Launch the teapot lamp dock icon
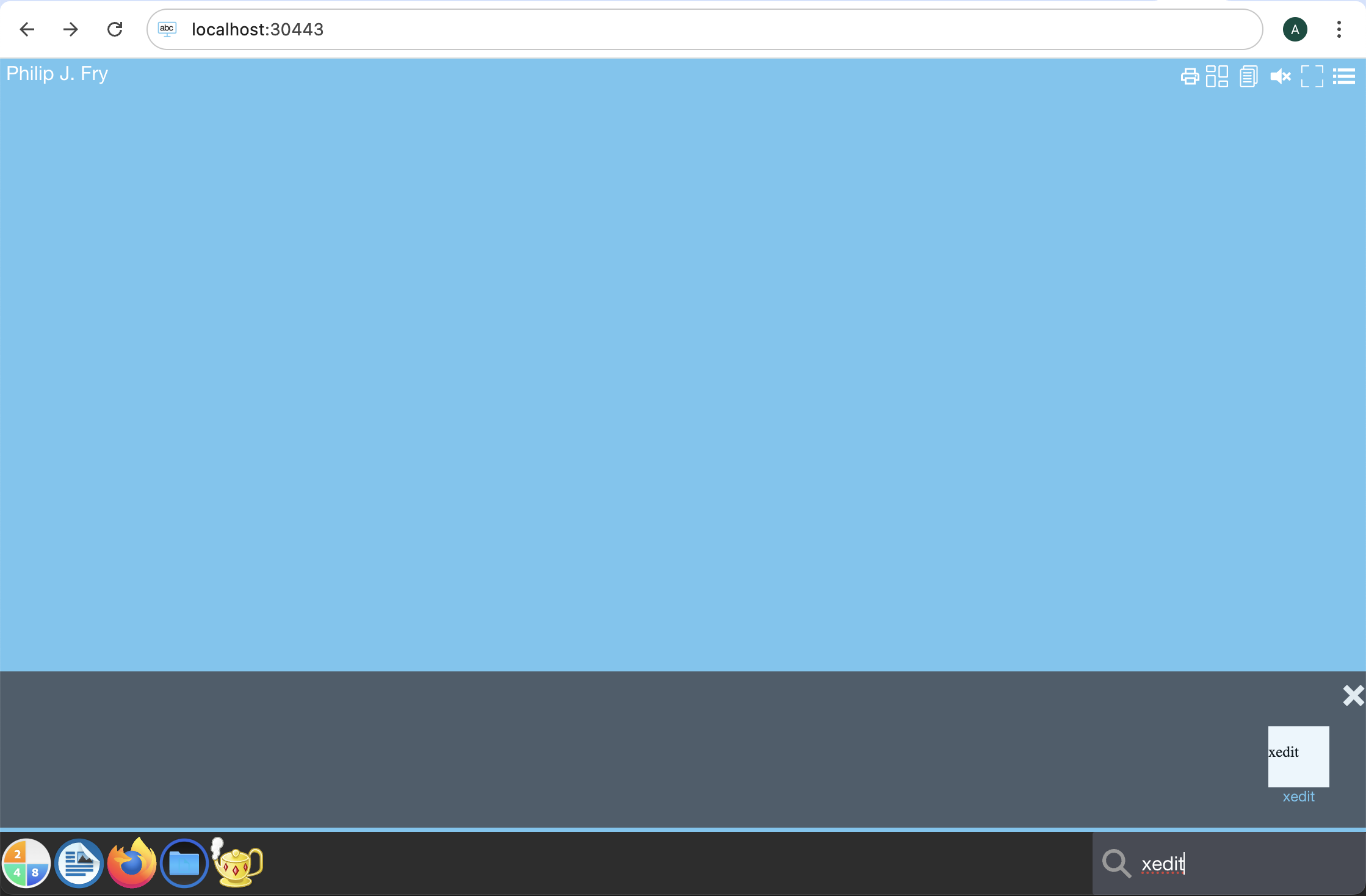The height and width of the screenshot is (896, 1366). [x=237, y=862]
